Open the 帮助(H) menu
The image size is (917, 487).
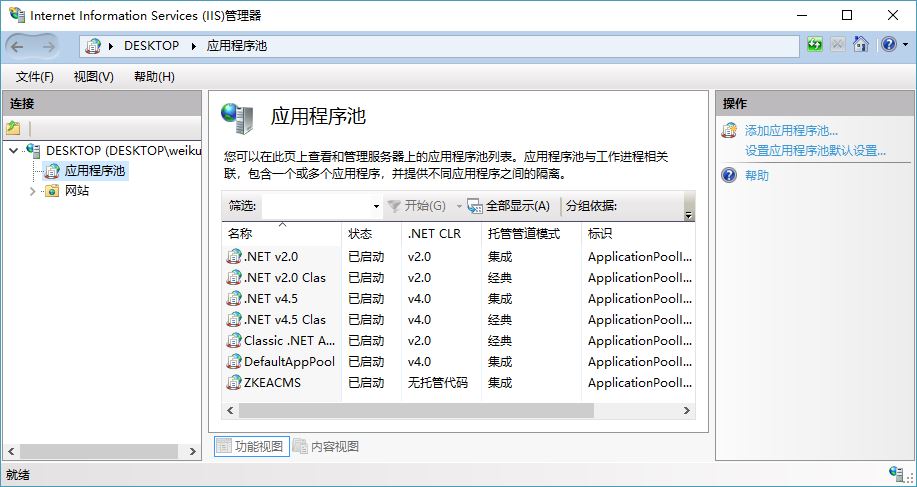coord(154,77)
